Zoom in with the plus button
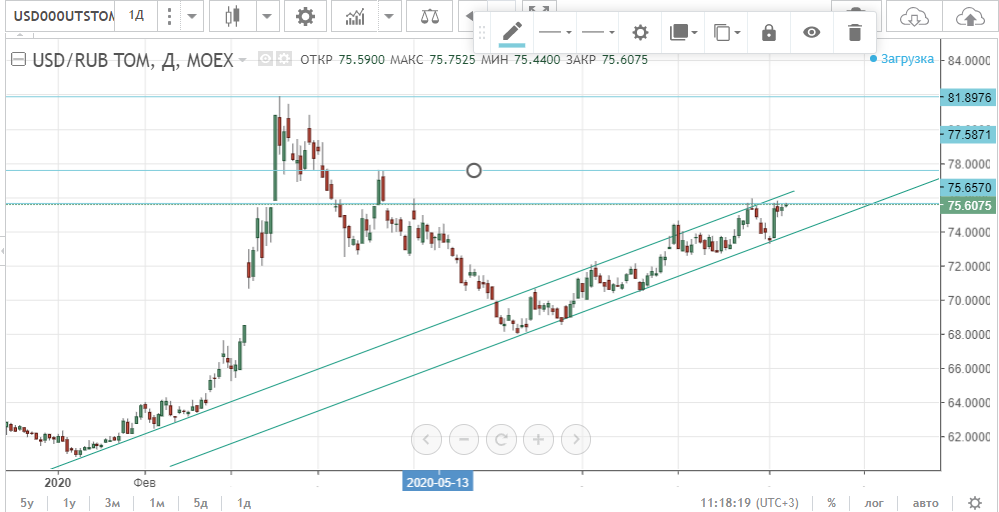 point(538,439)
